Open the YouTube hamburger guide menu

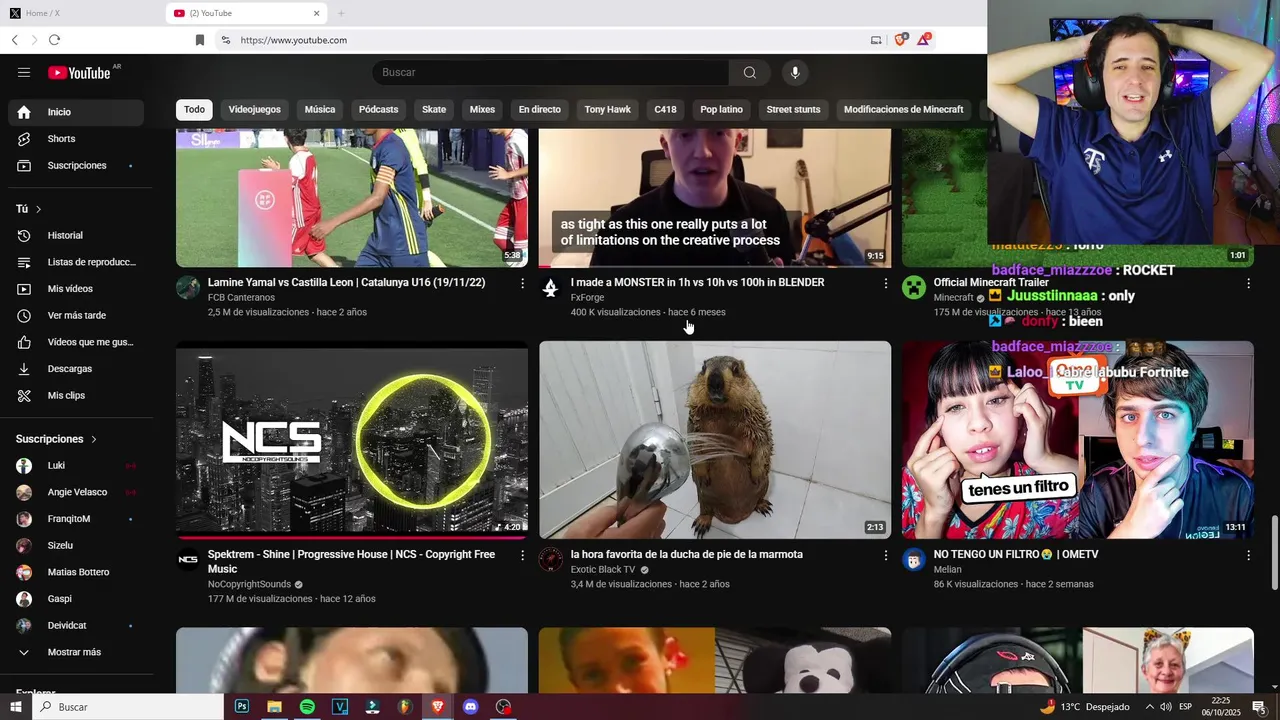(24, 72)
